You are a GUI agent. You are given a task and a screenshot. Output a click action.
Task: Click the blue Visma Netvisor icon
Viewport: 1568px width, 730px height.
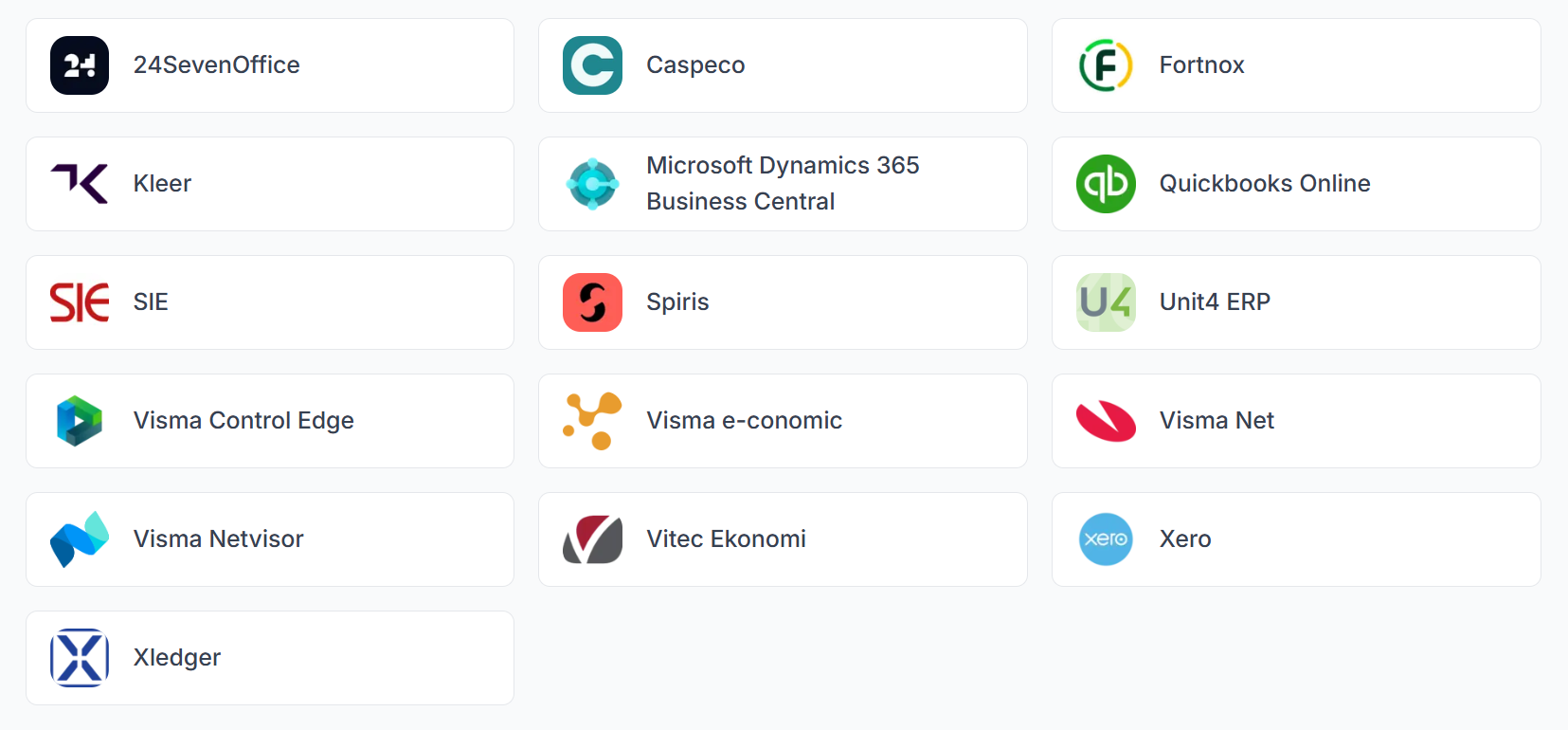[80, 539]
